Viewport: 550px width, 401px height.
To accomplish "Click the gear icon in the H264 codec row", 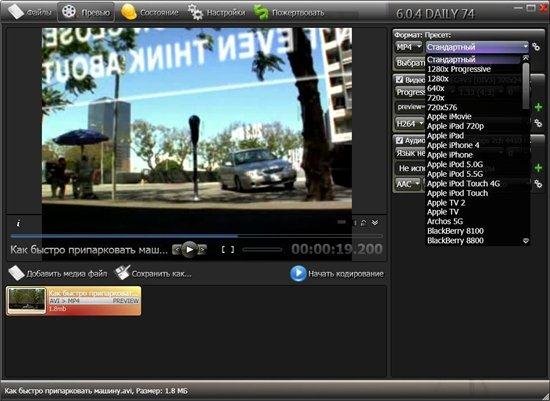I will point(538,123).
